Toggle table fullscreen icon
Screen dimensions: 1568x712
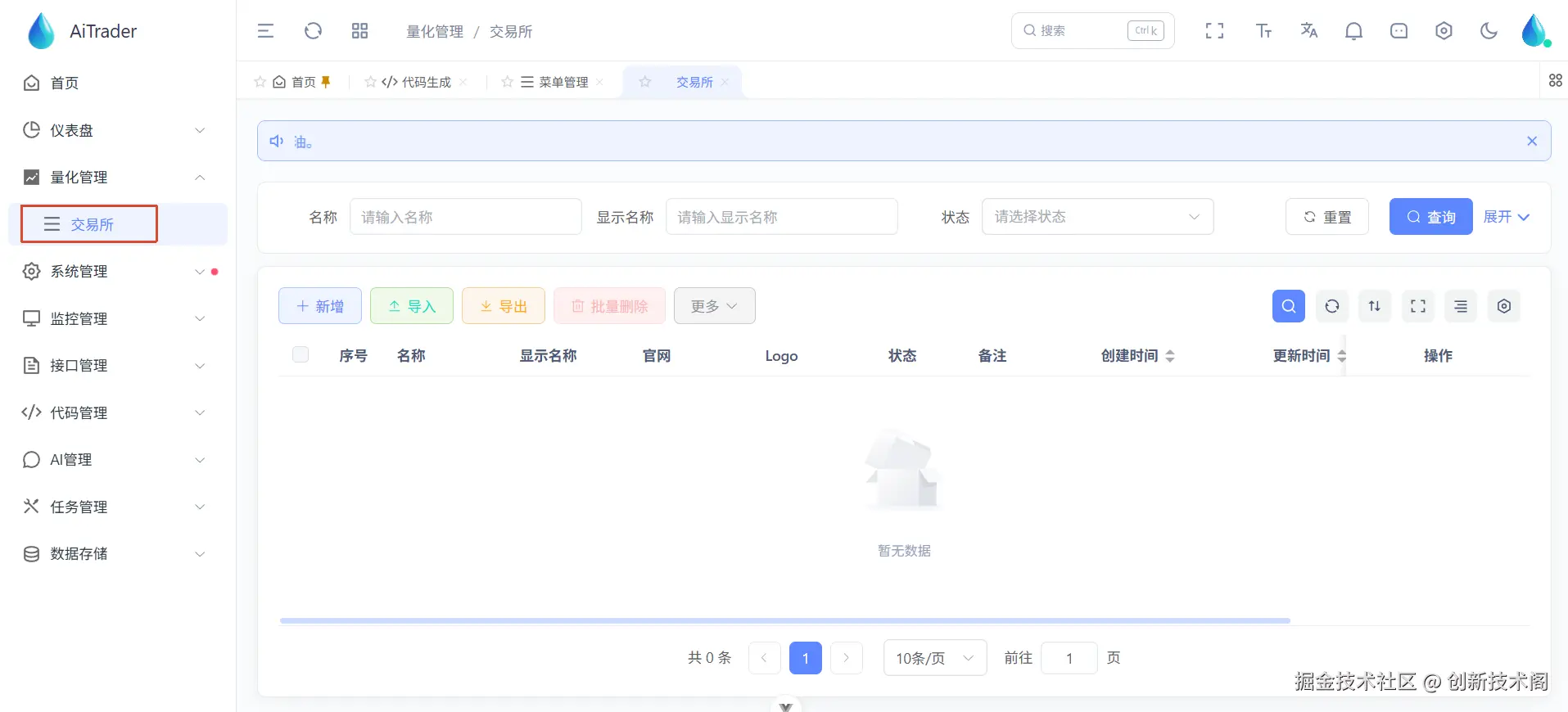click(x=1418, y=306)
